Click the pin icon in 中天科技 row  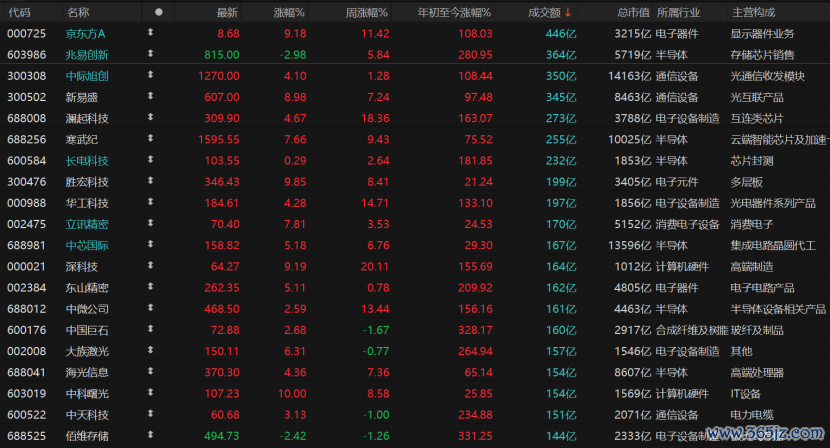(x=150, y=414)
